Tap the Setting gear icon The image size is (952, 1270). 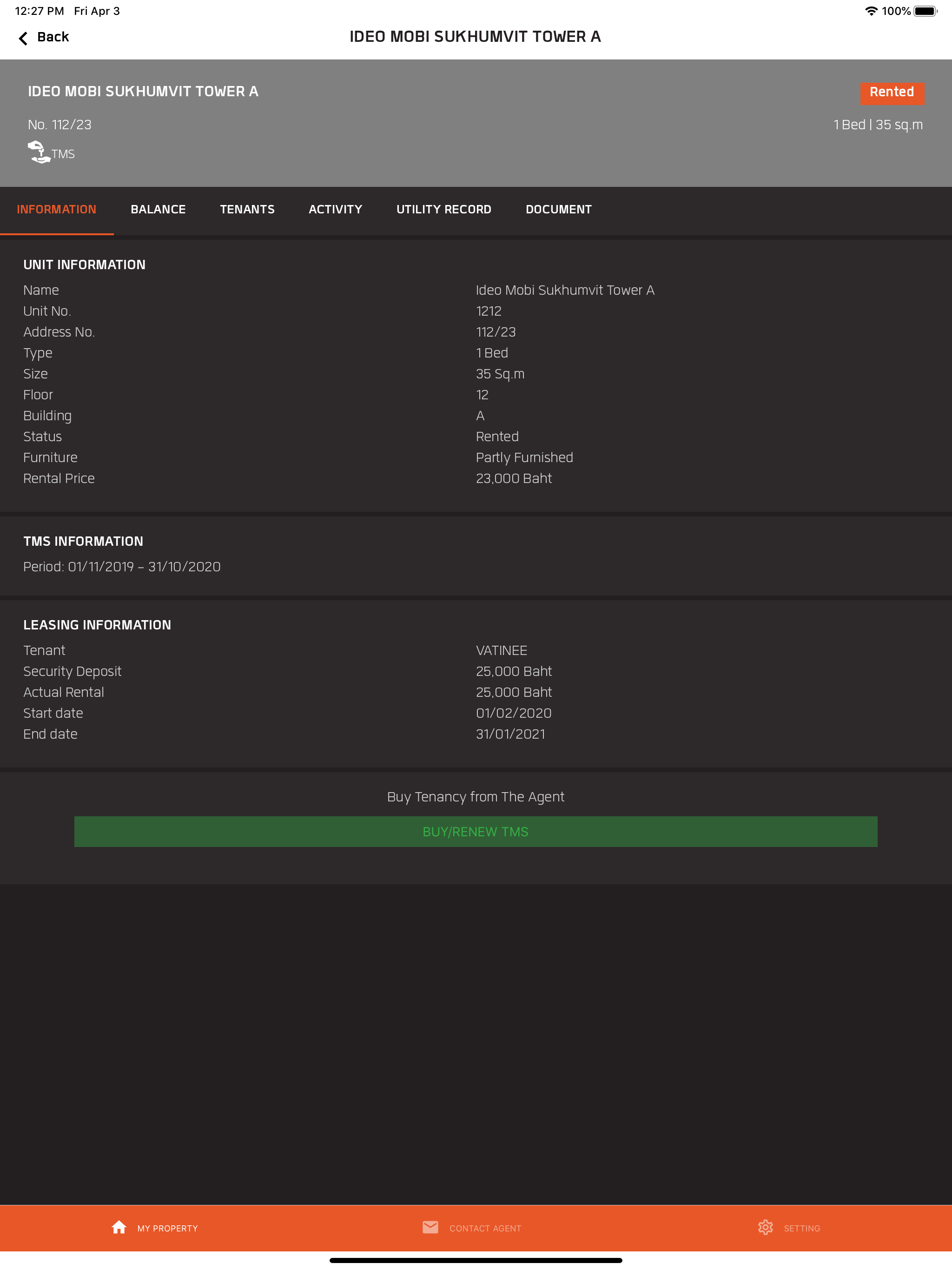pos(765,1228)
